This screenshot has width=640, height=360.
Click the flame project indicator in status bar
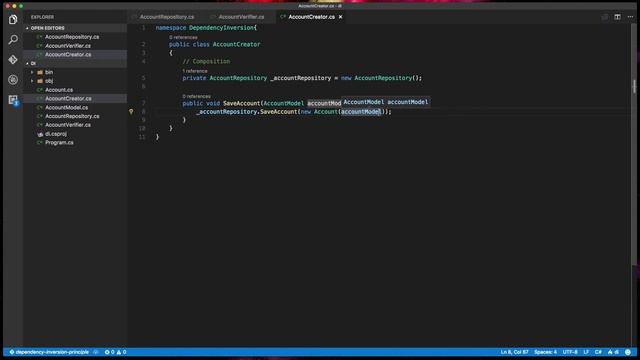point(613,352)
